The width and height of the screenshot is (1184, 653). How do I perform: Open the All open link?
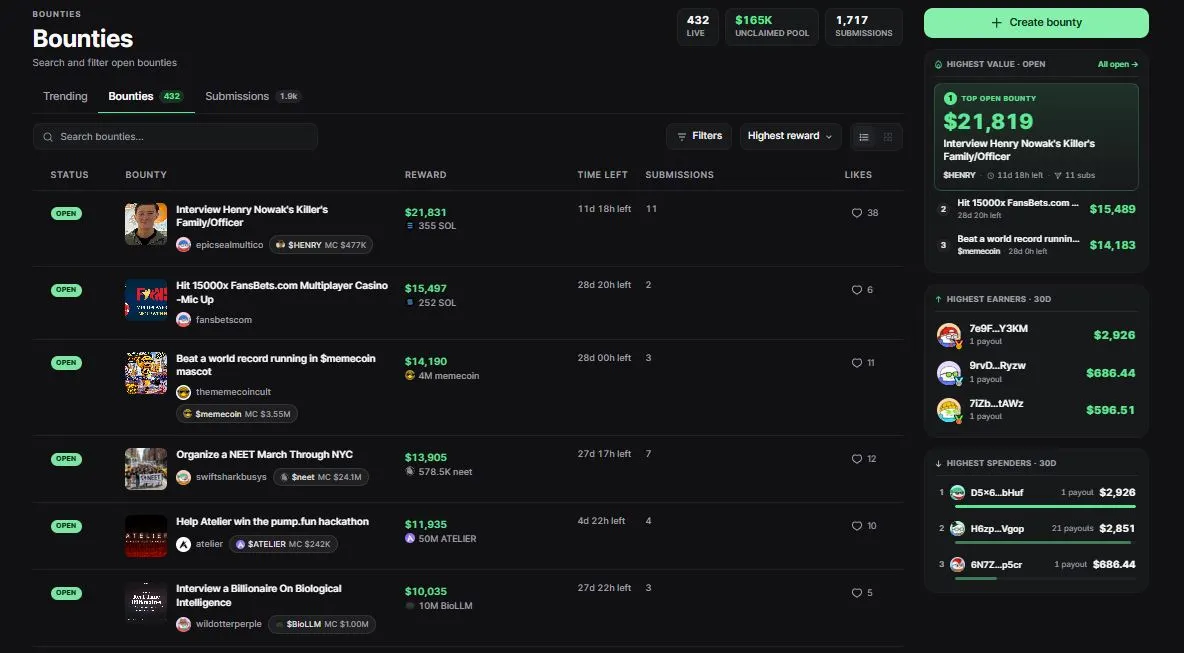1118,64
